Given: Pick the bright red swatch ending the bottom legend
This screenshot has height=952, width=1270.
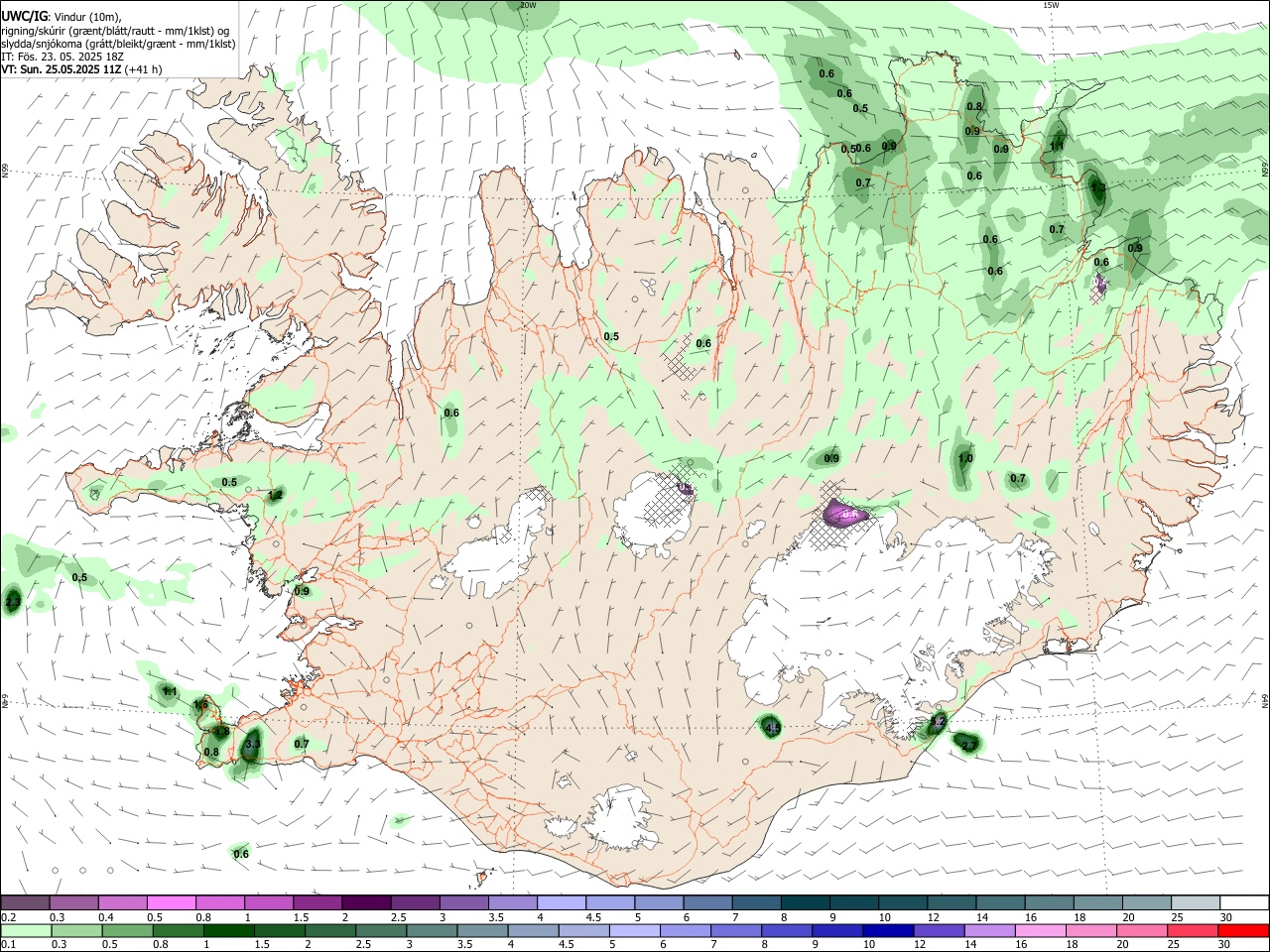Looking at the screenshot, I should [1244, 931].
